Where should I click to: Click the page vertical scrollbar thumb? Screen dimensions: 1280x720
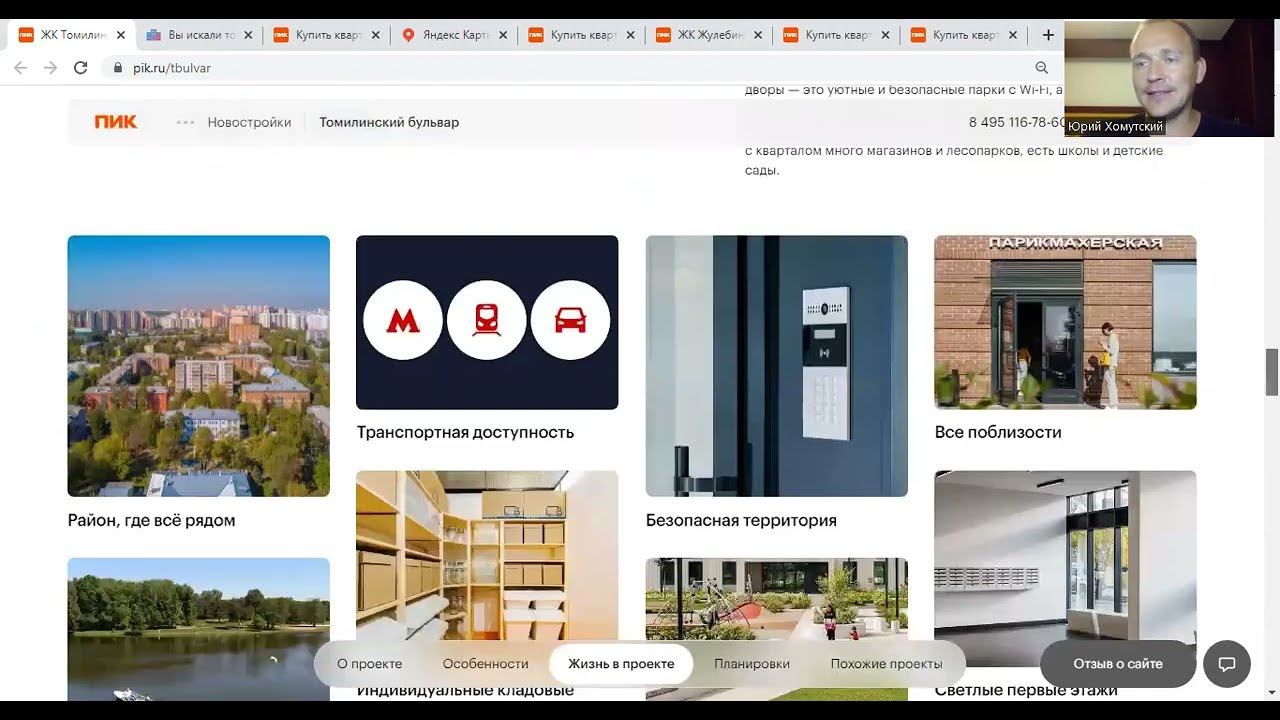coord(1272,372)
